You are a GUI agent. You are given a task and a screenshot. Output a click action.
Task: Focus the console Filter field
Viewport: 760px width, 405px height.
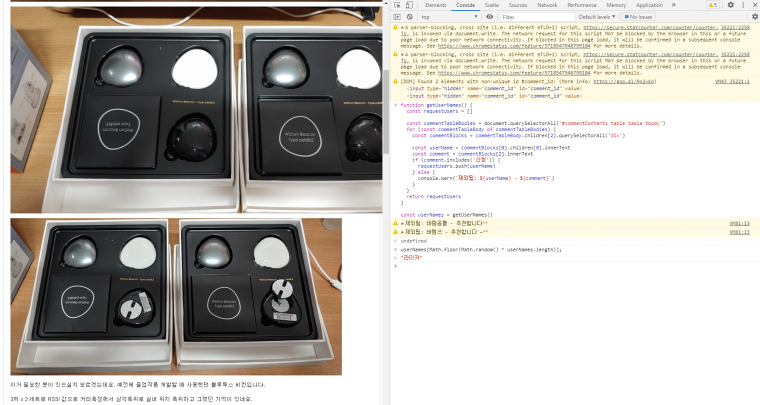pos(537,16)
